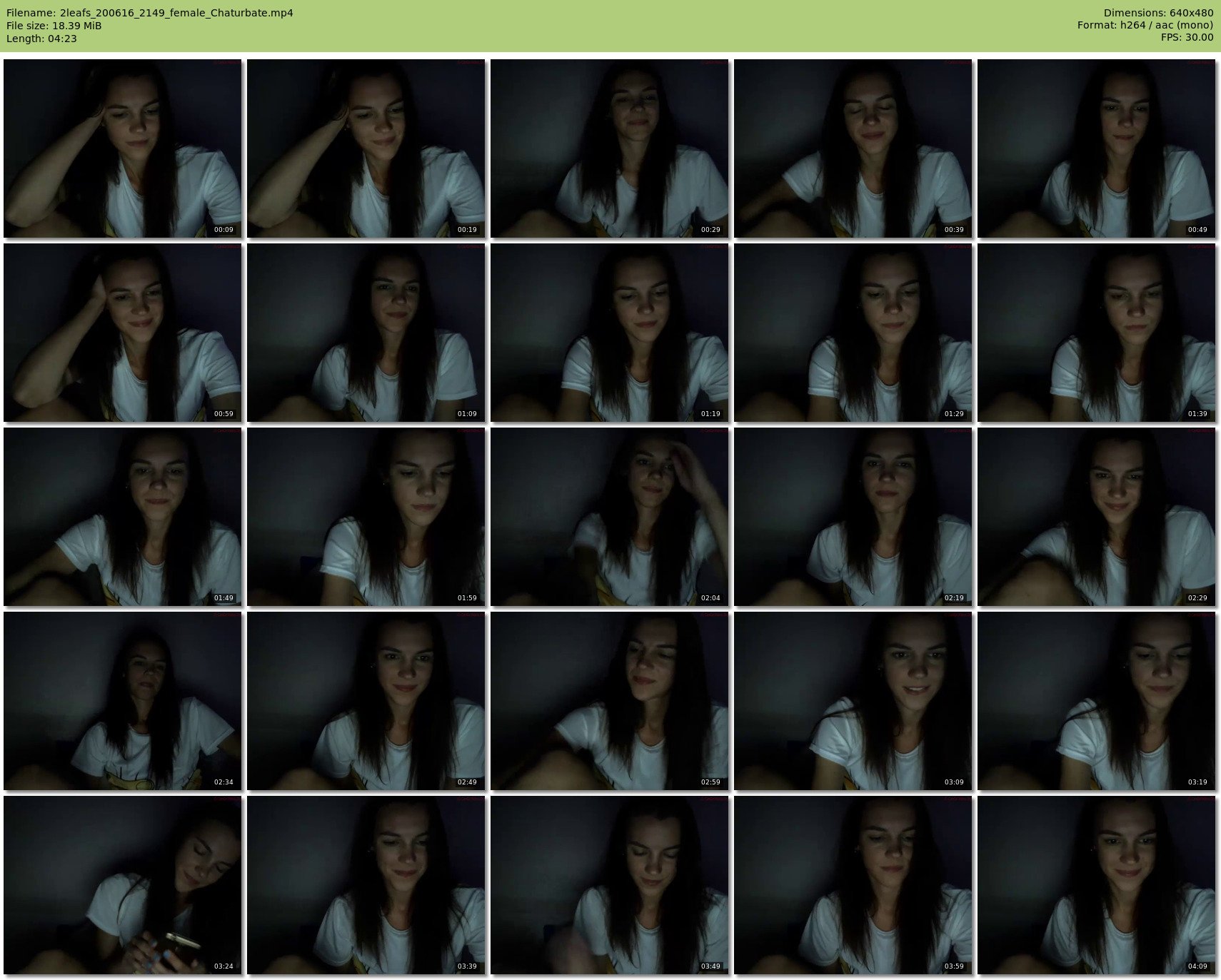Open the thumbnail at 00:29
The height and width of the screenshot is (980, 1221).
609,148
